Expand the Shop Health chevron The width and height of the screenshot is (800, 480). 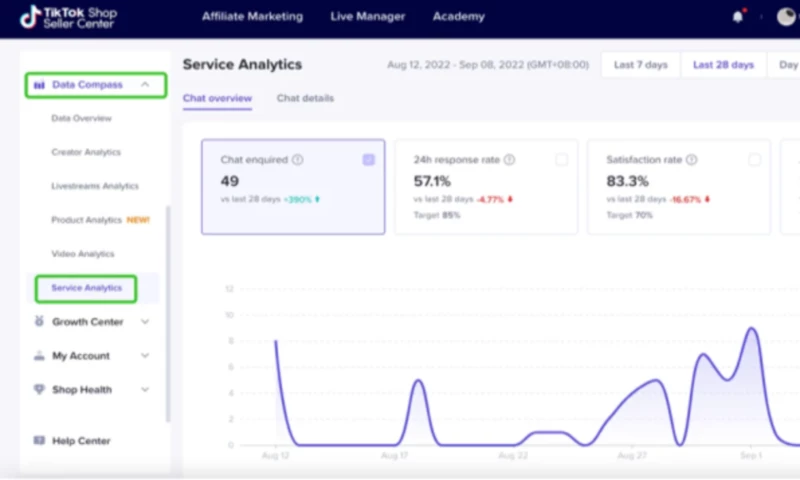coord(145,390)
